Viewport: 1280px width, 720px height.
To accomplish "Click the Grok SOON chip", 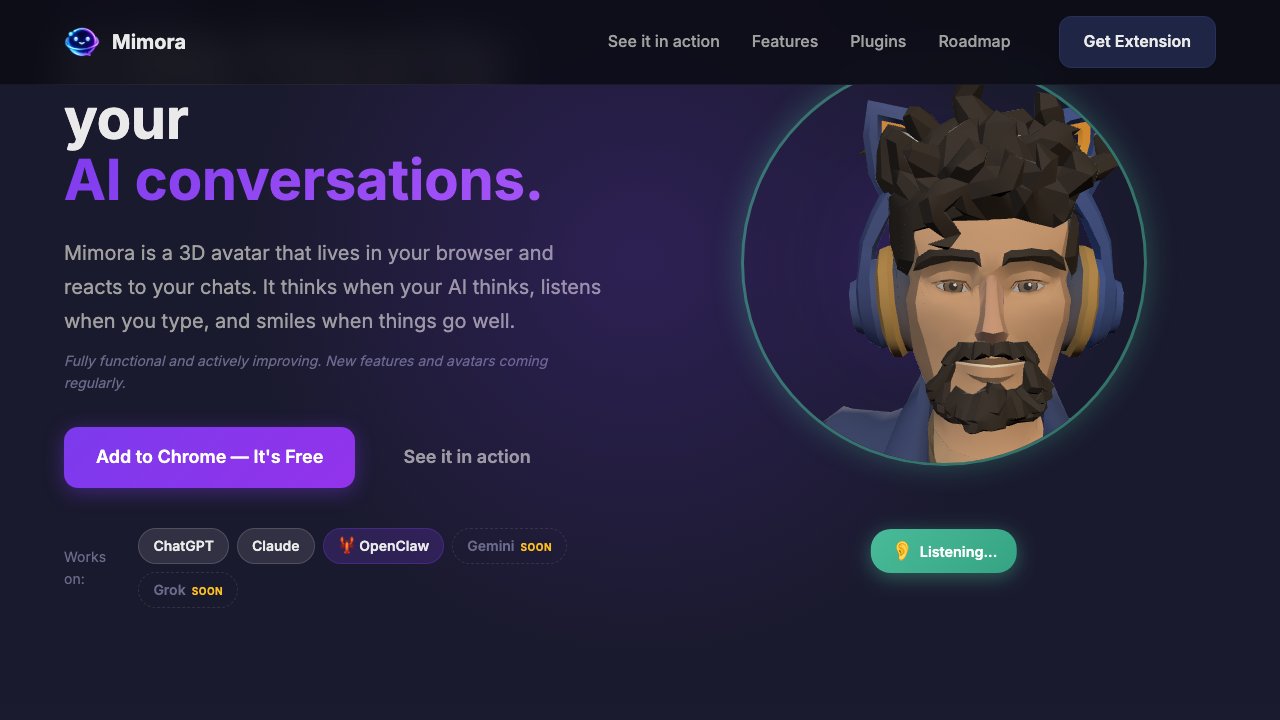I will [x=188, y=590].
